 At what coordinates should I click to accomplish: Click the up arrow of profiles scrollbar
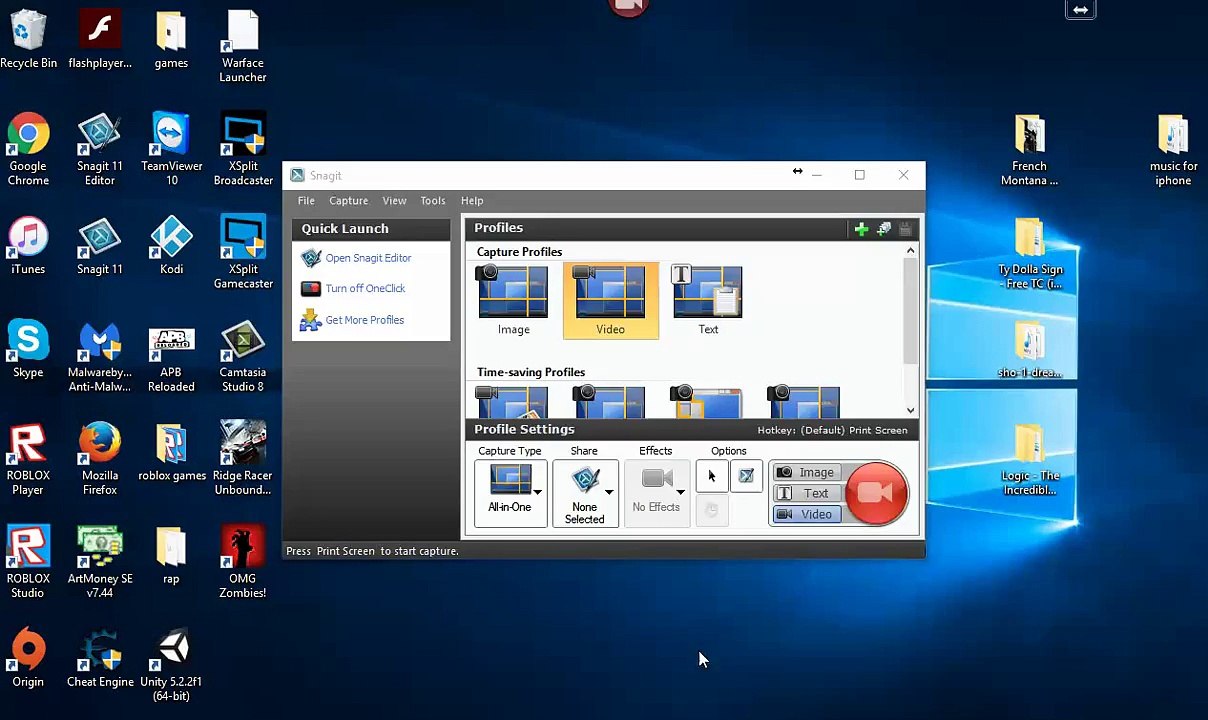[x=910, y=251]
